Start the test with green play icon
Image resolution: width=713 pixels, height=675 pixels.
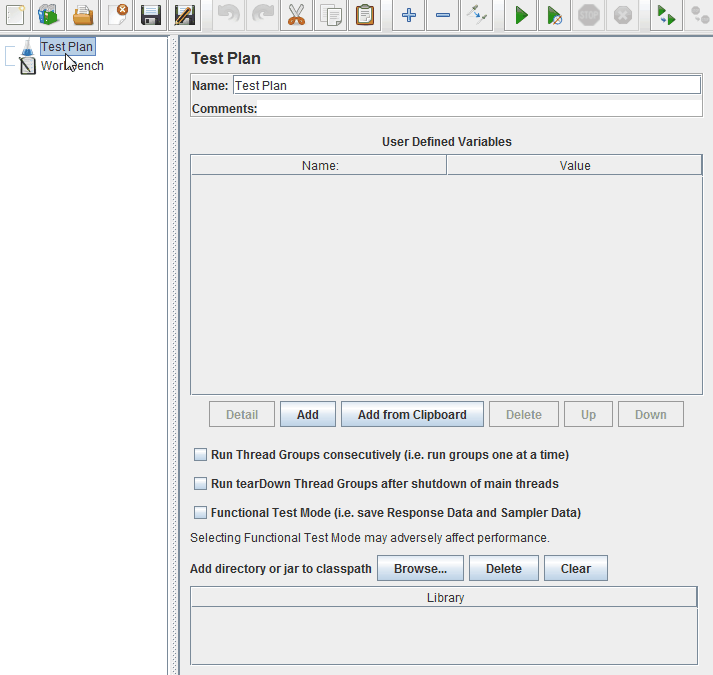(x=521, y=15)
